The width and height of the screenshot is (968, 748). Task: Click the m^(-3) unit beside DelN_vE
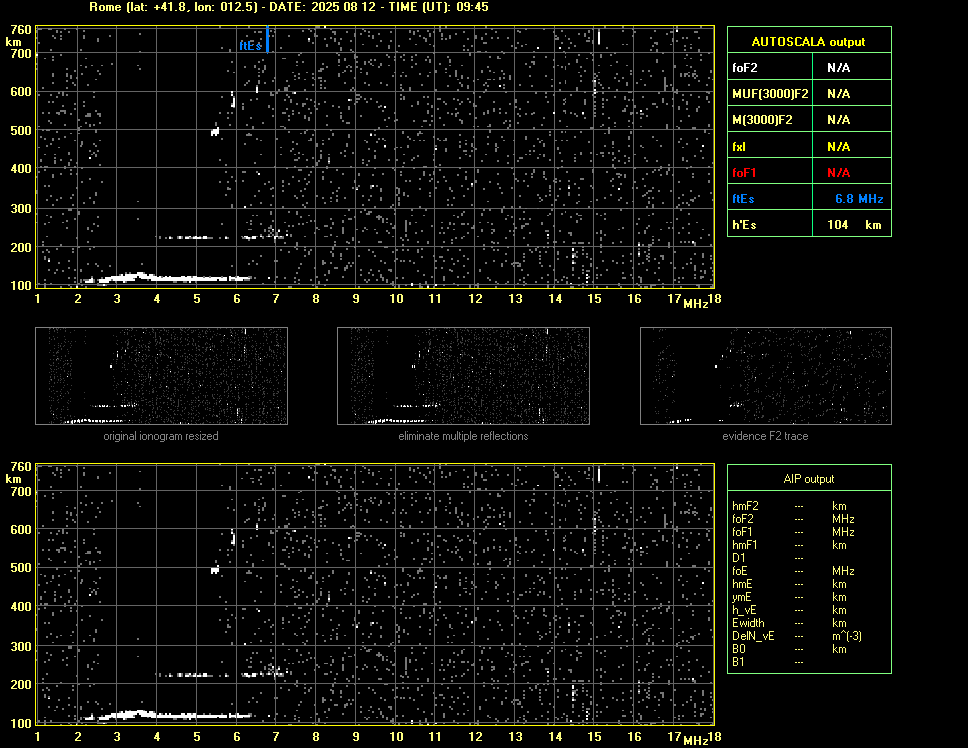[x=847, y=636]
